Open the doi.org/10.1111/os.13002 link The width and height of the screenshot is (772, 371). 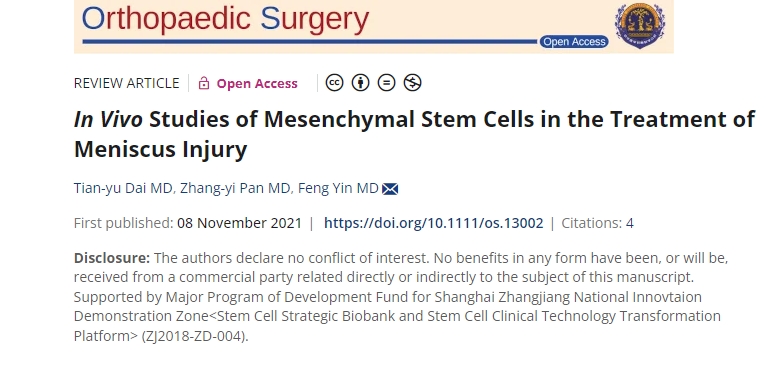coord(433,223)
